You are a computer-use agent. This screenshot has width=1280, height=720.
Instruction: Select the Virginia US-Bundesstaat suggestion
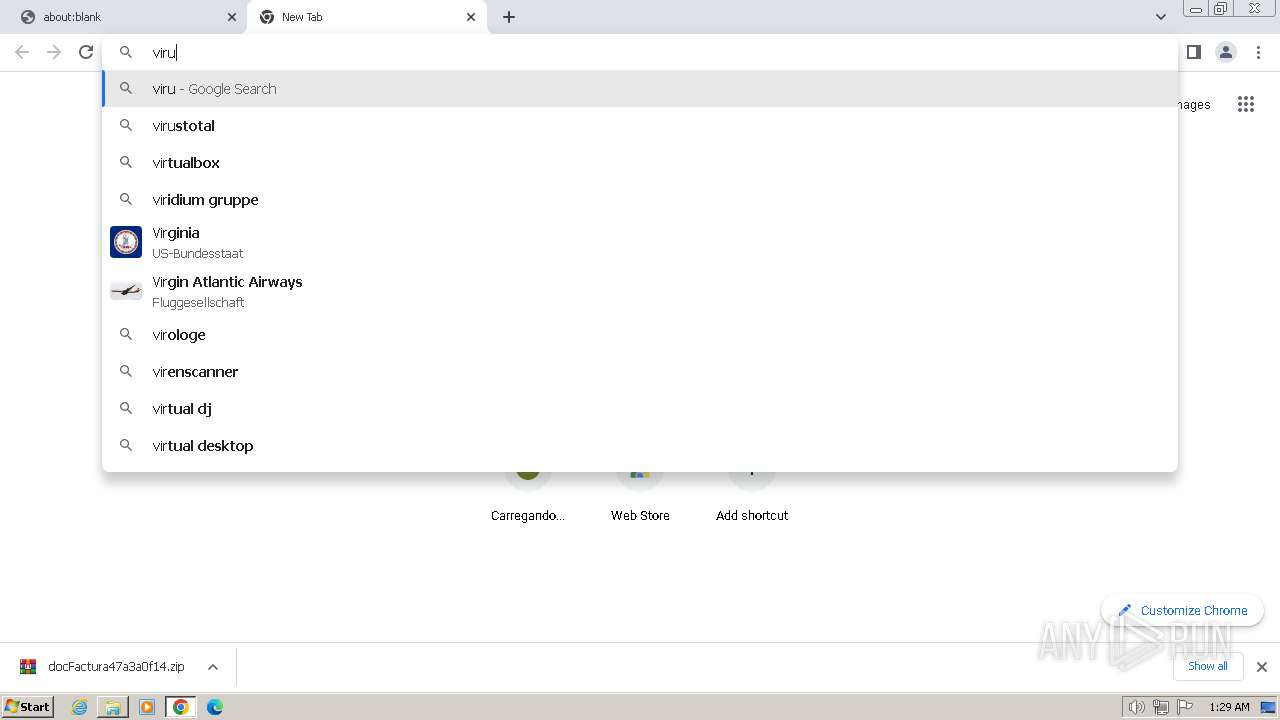click(x=640, y=242)
